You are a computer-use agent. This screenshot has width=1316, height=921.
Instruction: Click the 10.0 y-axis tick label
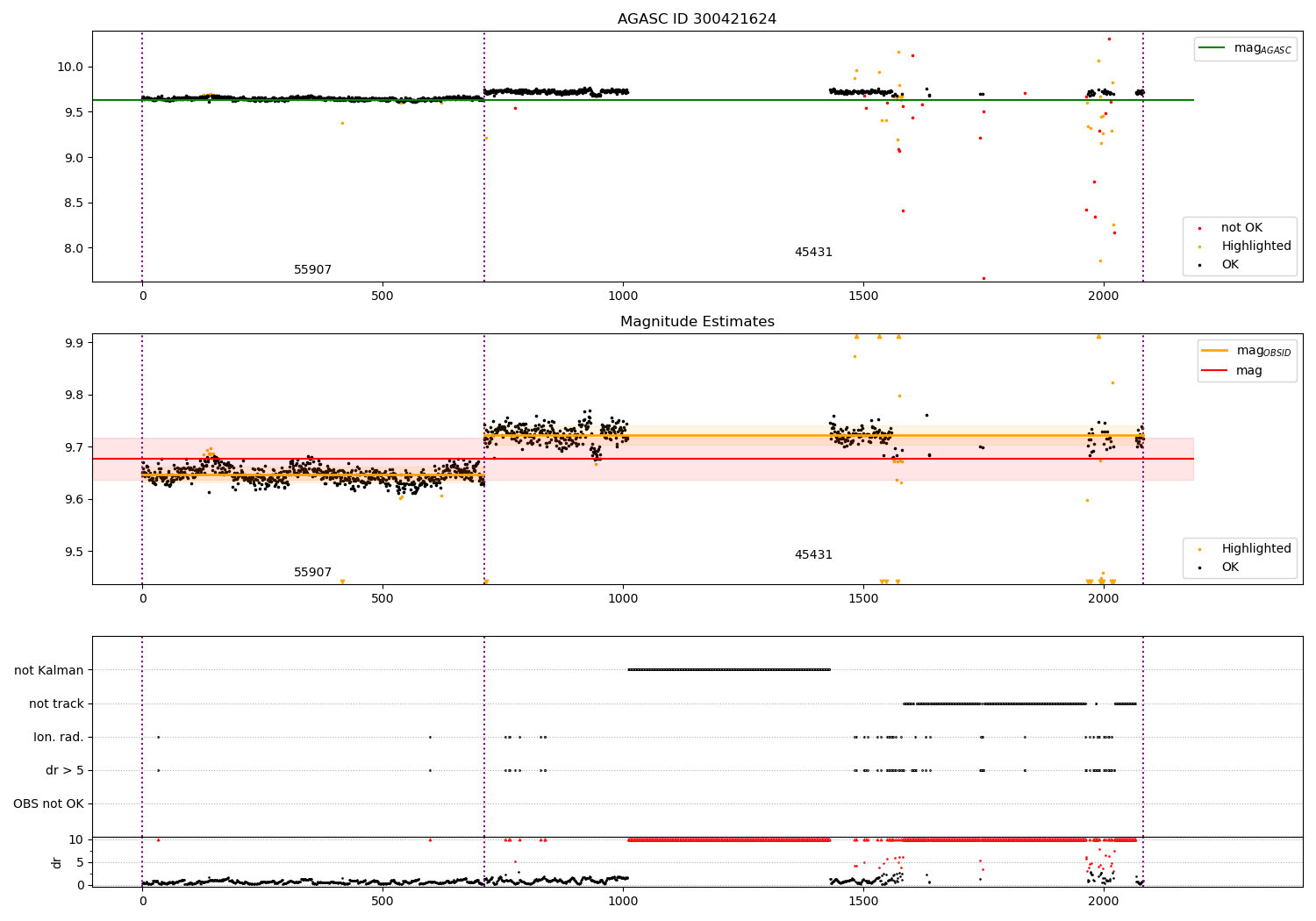point(70,67)
